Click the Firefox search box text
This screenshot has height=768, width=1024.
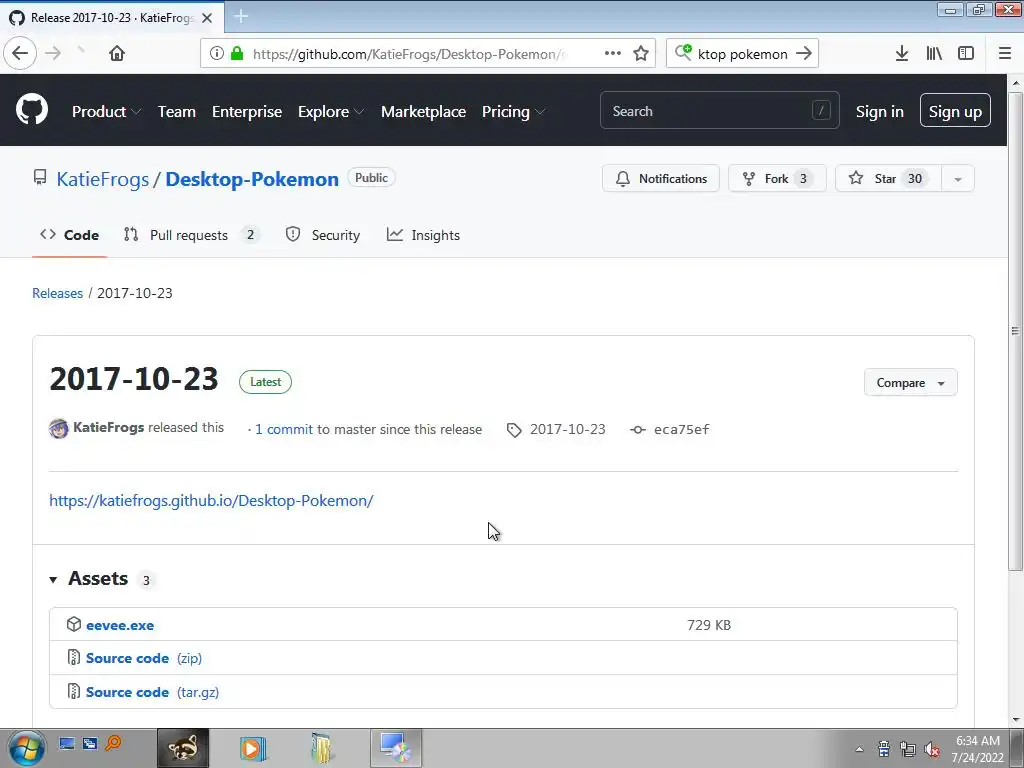[743, 54]
